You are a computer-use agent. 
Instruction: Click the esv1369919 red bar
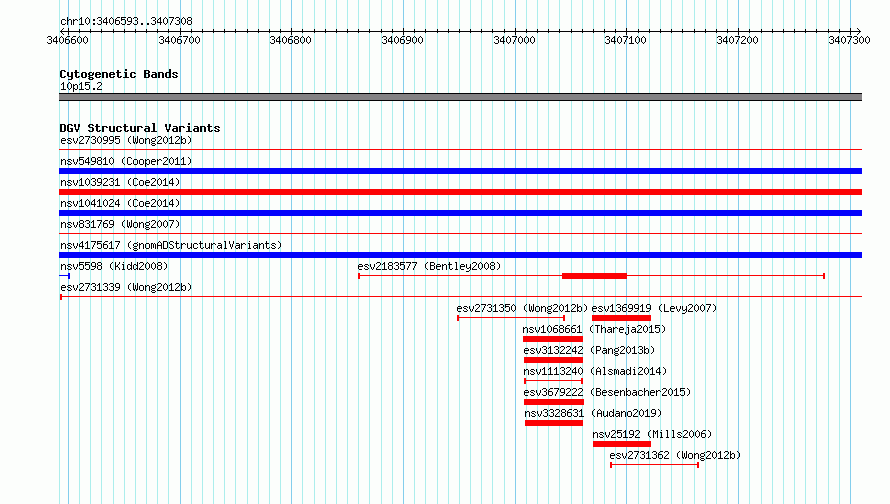point(621,318)
